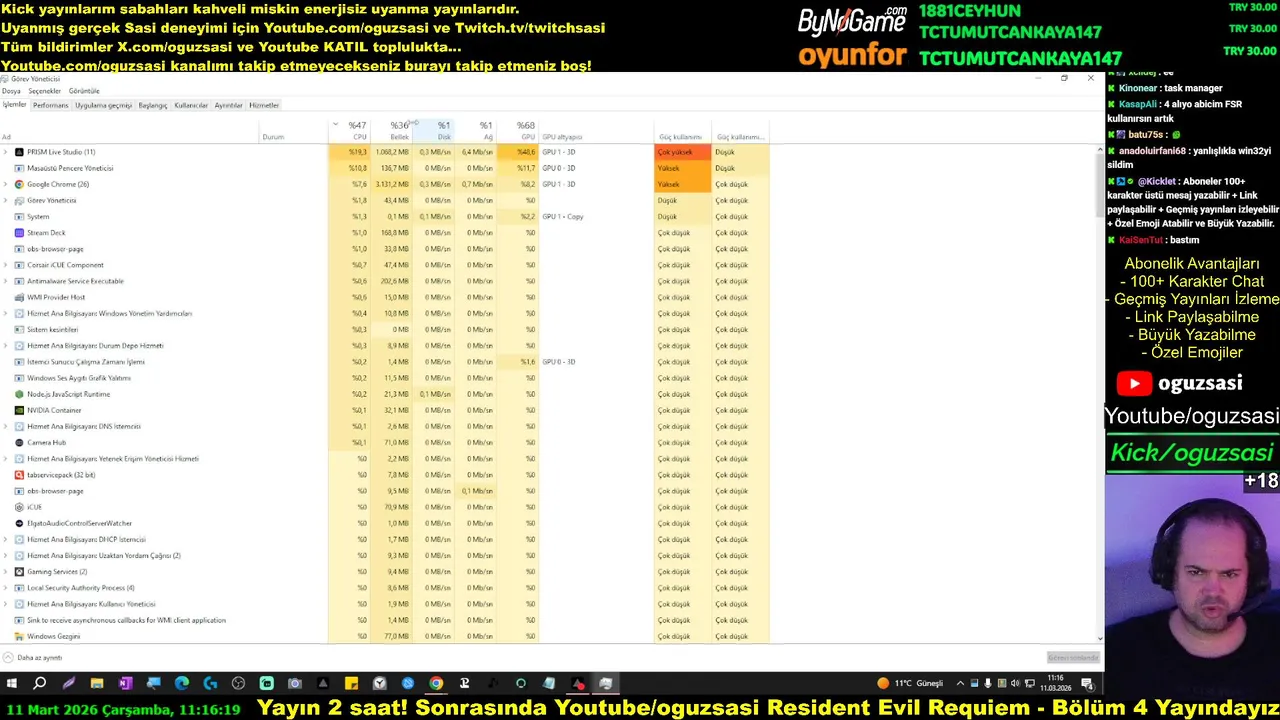Sort by GPU altyapısı column header
Viewport: 1280px width, 720px height.
[596, 131]
